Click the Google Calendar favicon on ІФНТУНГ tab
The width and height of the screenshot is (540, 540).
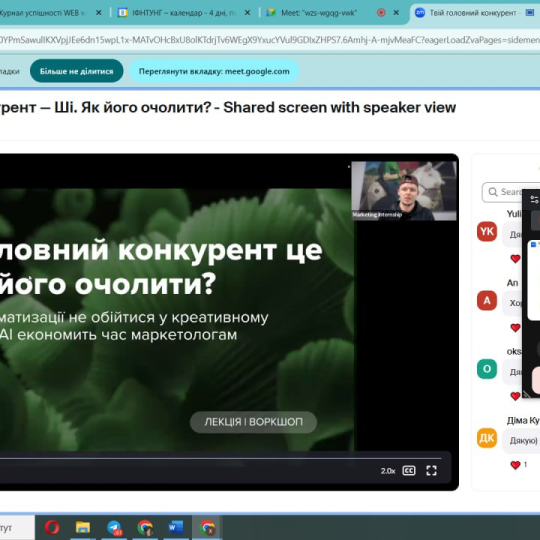tap(122, 13)
